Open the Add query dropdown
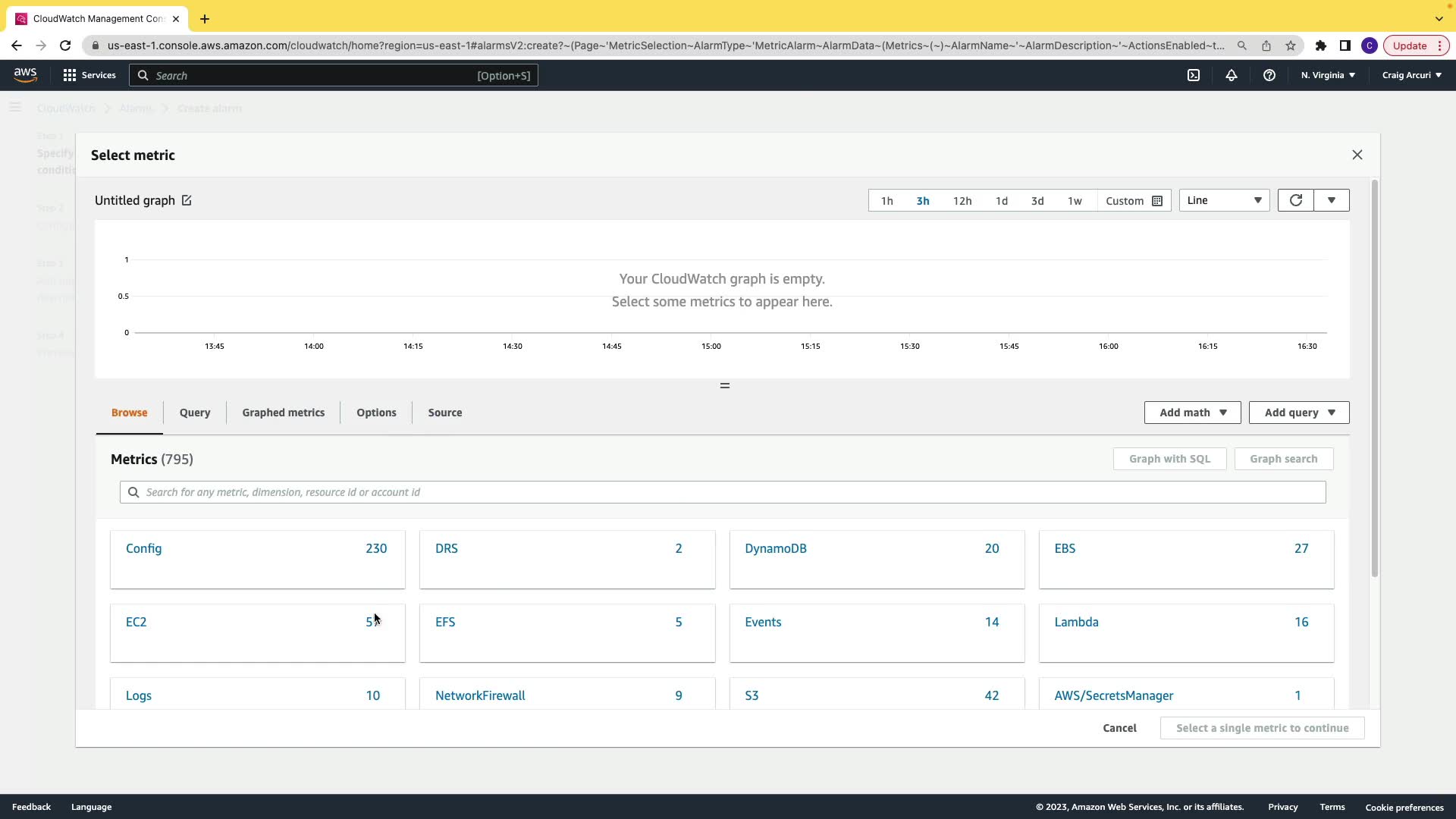This screenshot has width=1456, height=819. click(x=1299, y=413)
